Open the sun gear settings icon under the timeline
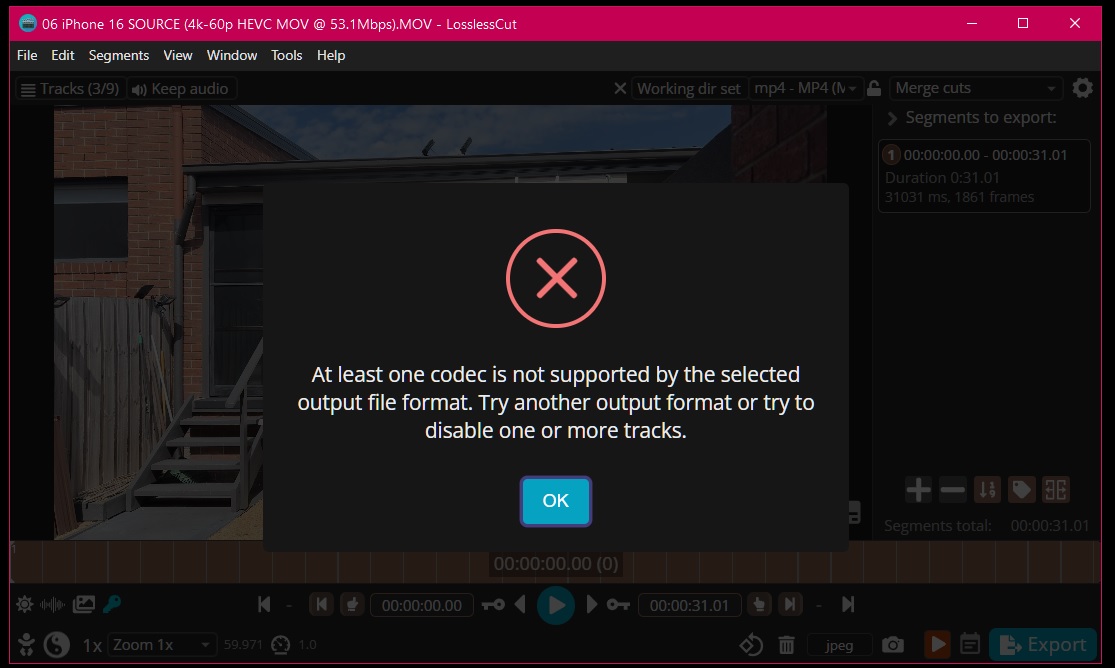This screenshot has height=668, width=1115. (x=25, y=605)
